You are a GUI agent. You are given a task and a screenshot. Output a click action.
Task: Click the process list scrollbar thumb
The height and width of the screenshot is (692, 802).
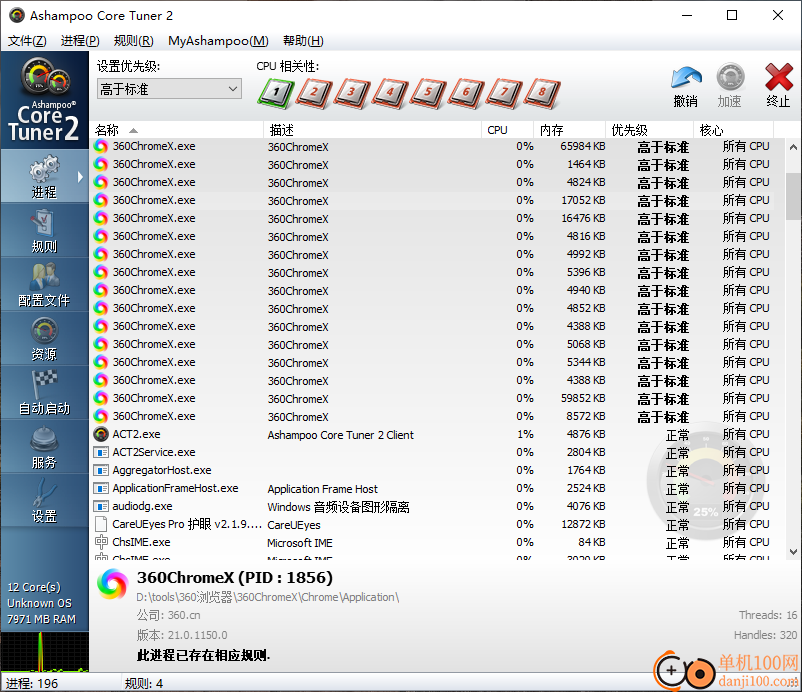coord(793,196)
